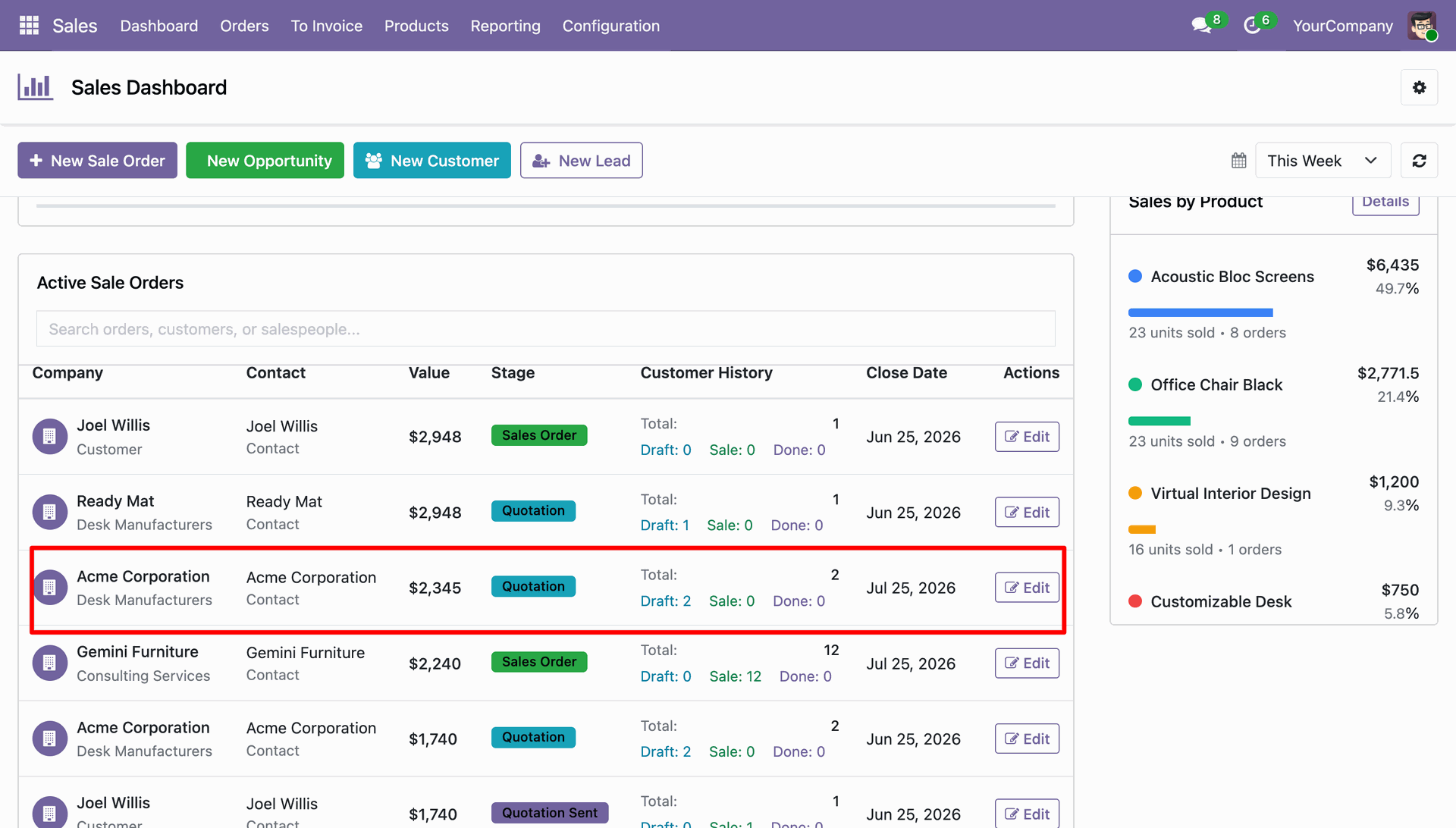Open the Reporting menu
Viewport: 1456px width, 828px height.
505,26
